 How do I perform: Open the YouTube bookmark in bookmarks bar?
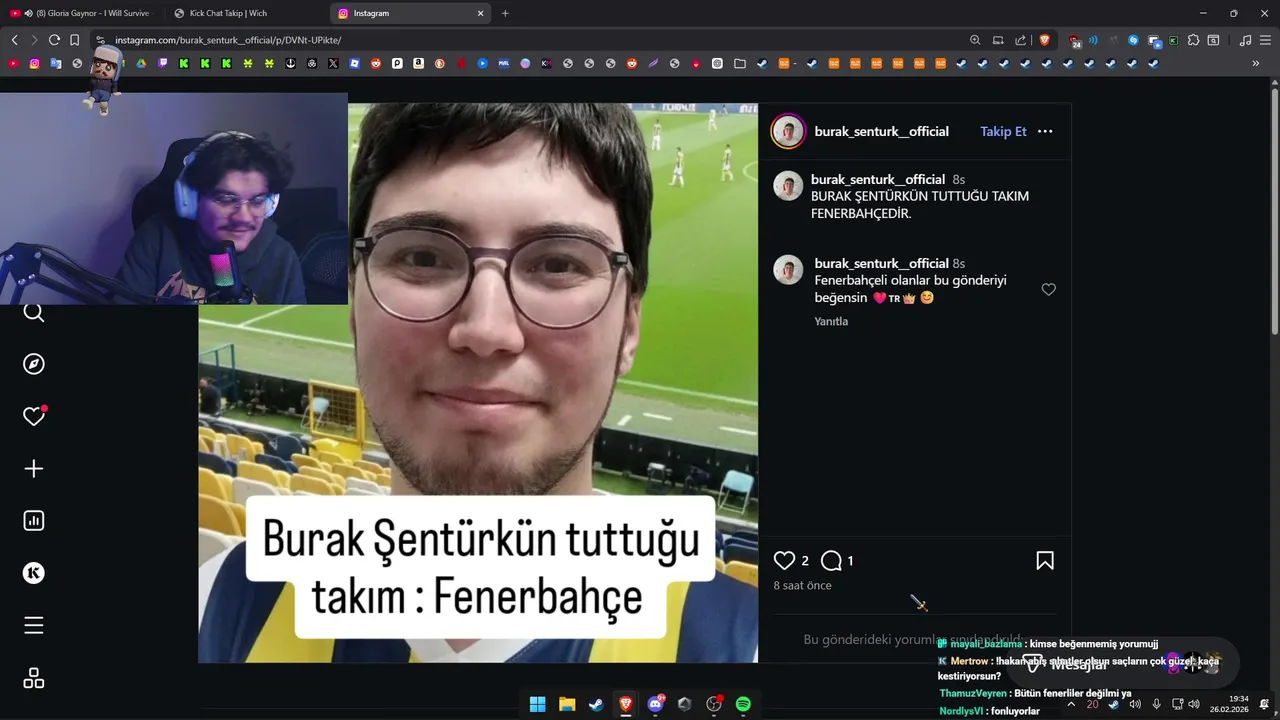pyautogui.click(x=13, y=64)
